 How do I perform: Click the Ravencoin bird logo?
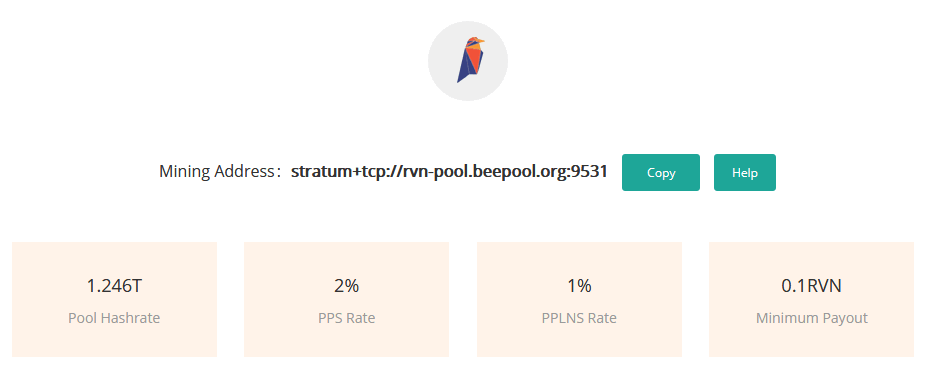[470, 60]
